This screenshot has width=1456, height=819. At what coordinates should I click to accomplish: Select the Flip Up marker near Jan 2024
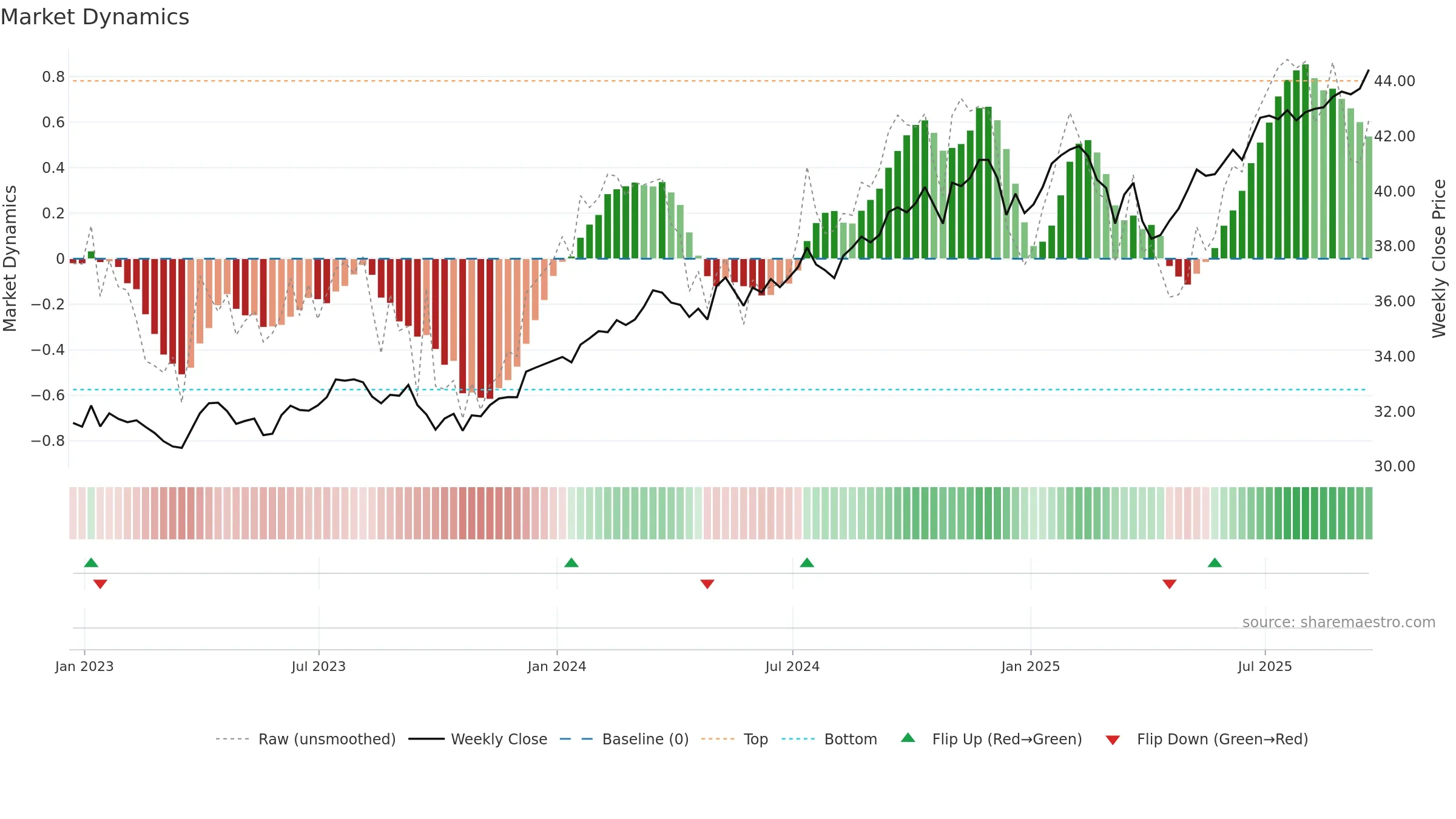(571, 562)
